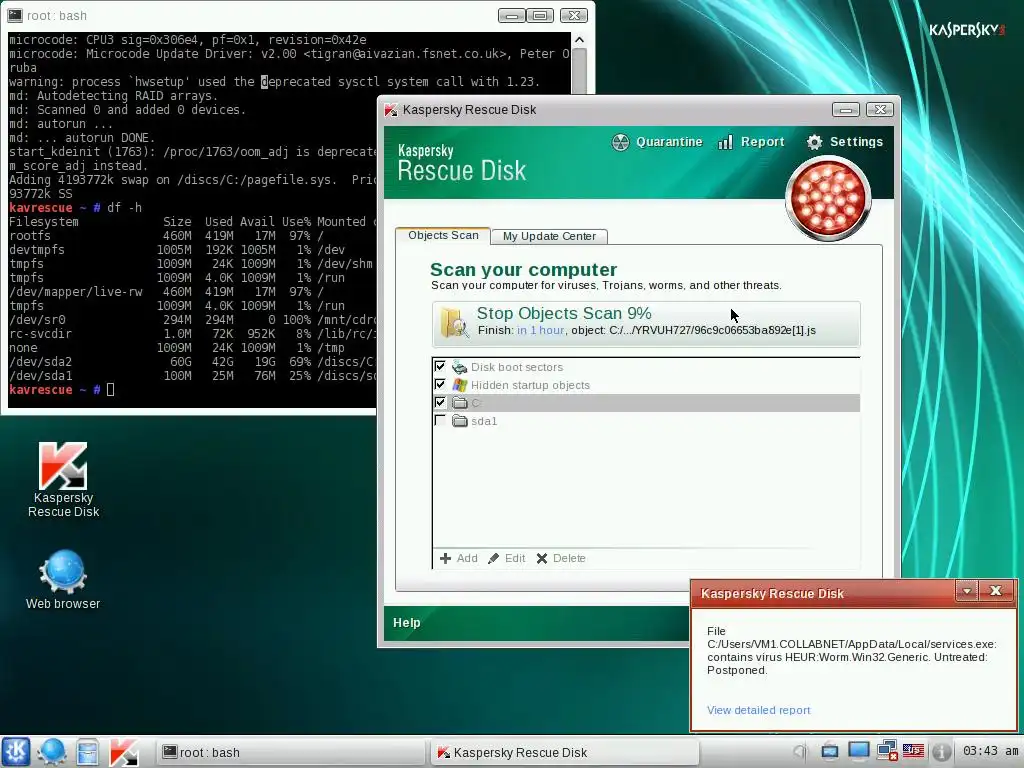Click Help in the Rescue Disk footer
Image resolution: width=1024 pixels, height=768 pixels.
pyautogui.click(x=406, y=622)
